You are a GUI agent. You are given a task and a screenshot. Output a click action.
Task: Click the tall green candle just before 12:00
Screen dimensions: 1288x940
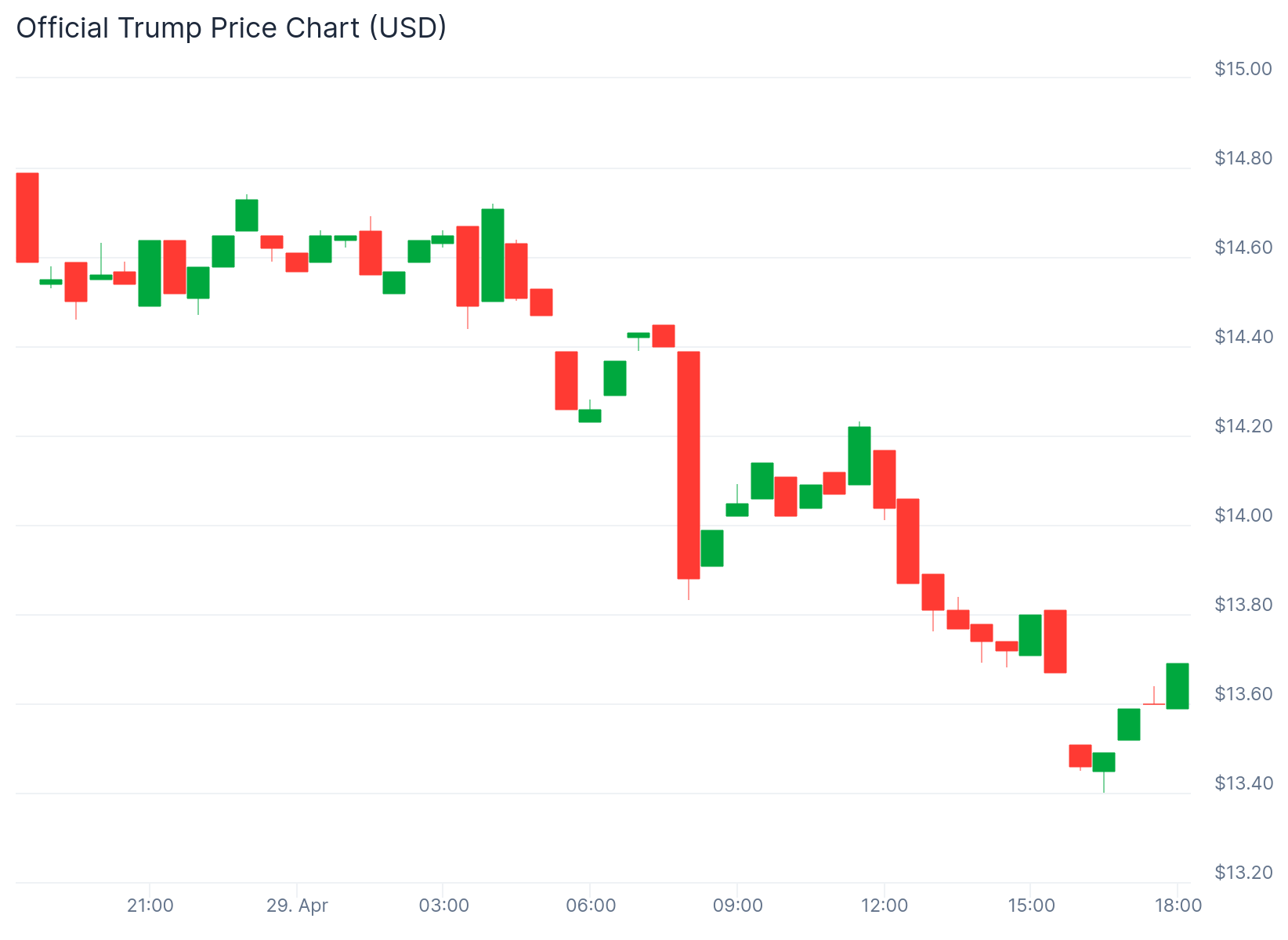[x=859, y=456]
